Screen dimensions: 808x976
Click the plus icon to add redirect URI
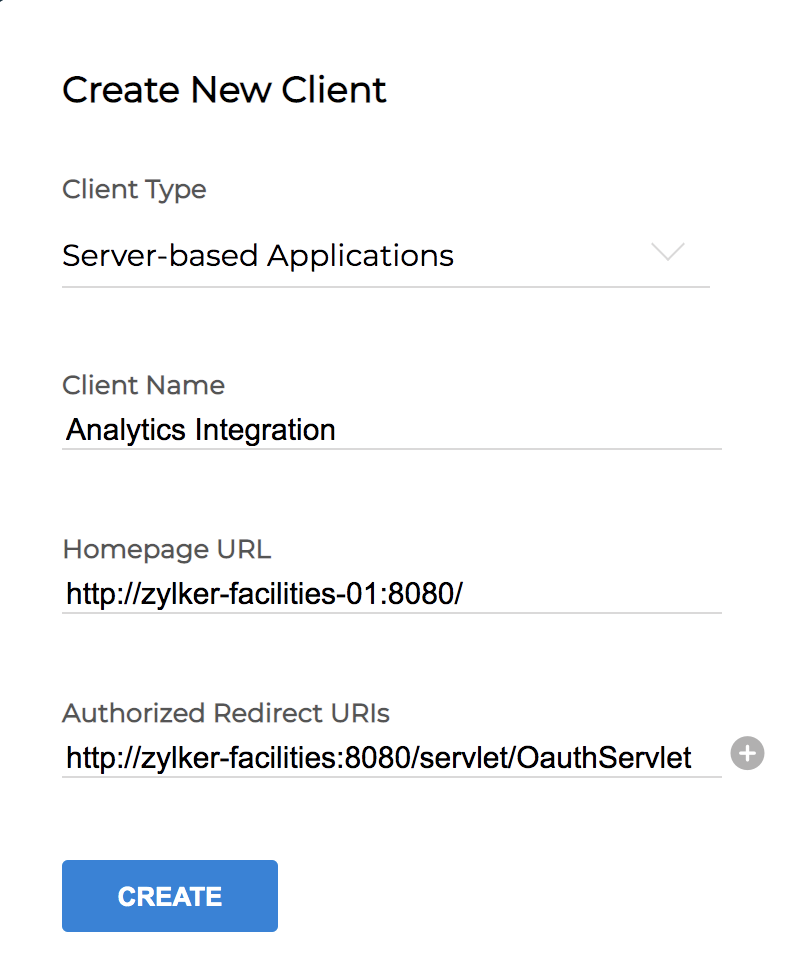(x=747, y=753)
